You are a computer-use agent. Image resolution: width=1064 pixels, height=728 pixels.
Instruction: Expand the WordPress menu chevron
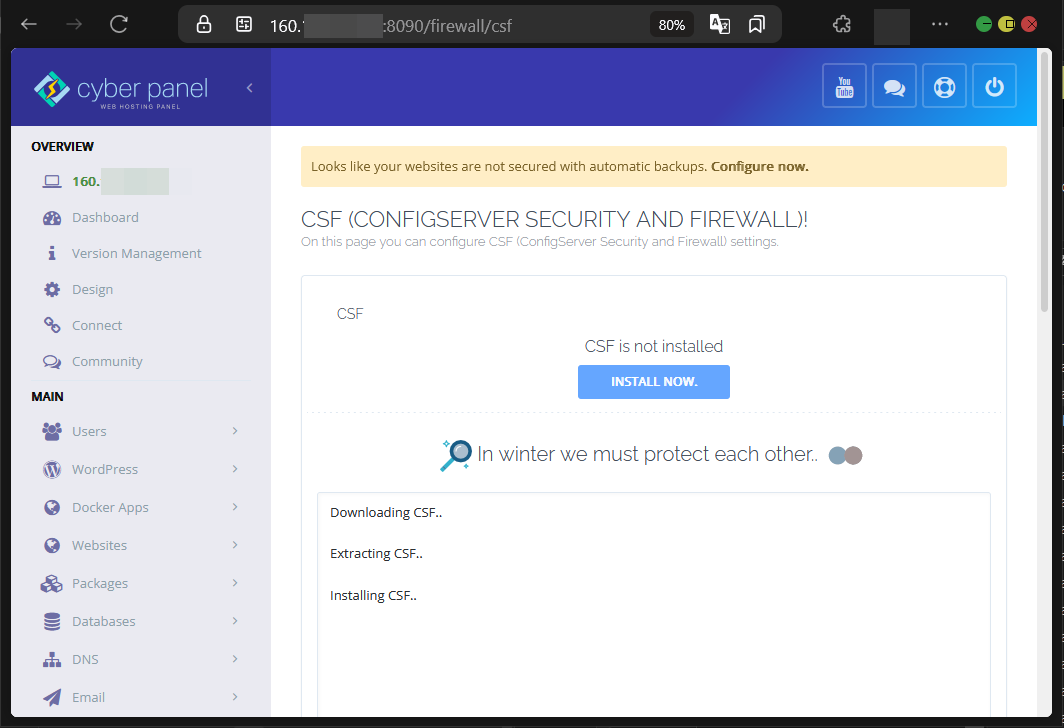pos(235,469)
